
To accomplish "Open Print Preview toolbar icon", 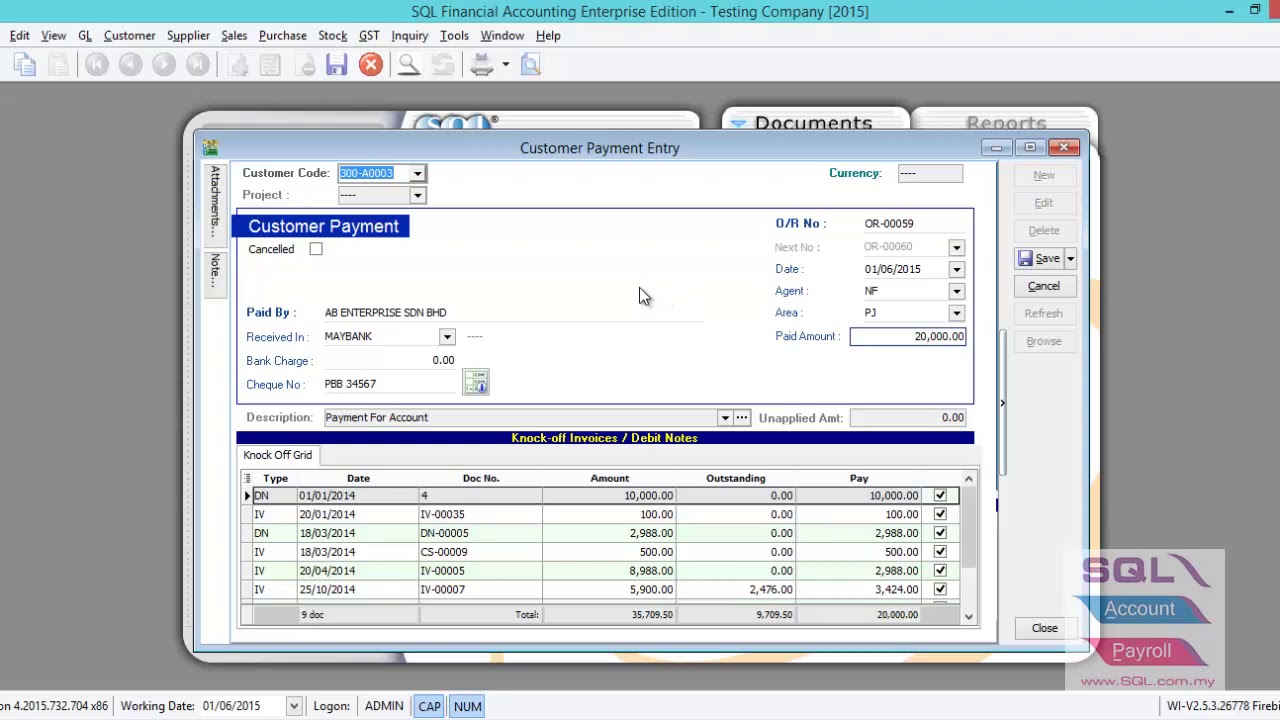I will [531, 65].
